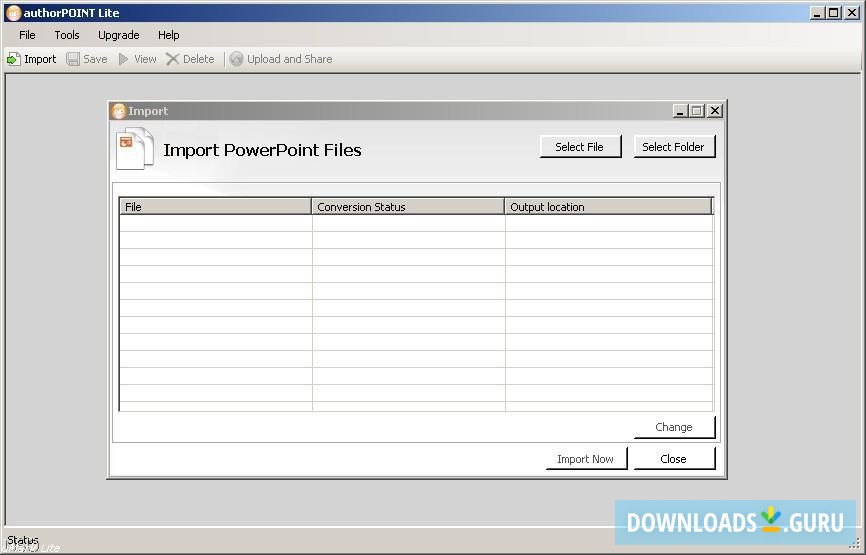This screenshot has width=866, height=555.
Task: Click the X of the Import dialog title bar
Action: tap(715, 111)
